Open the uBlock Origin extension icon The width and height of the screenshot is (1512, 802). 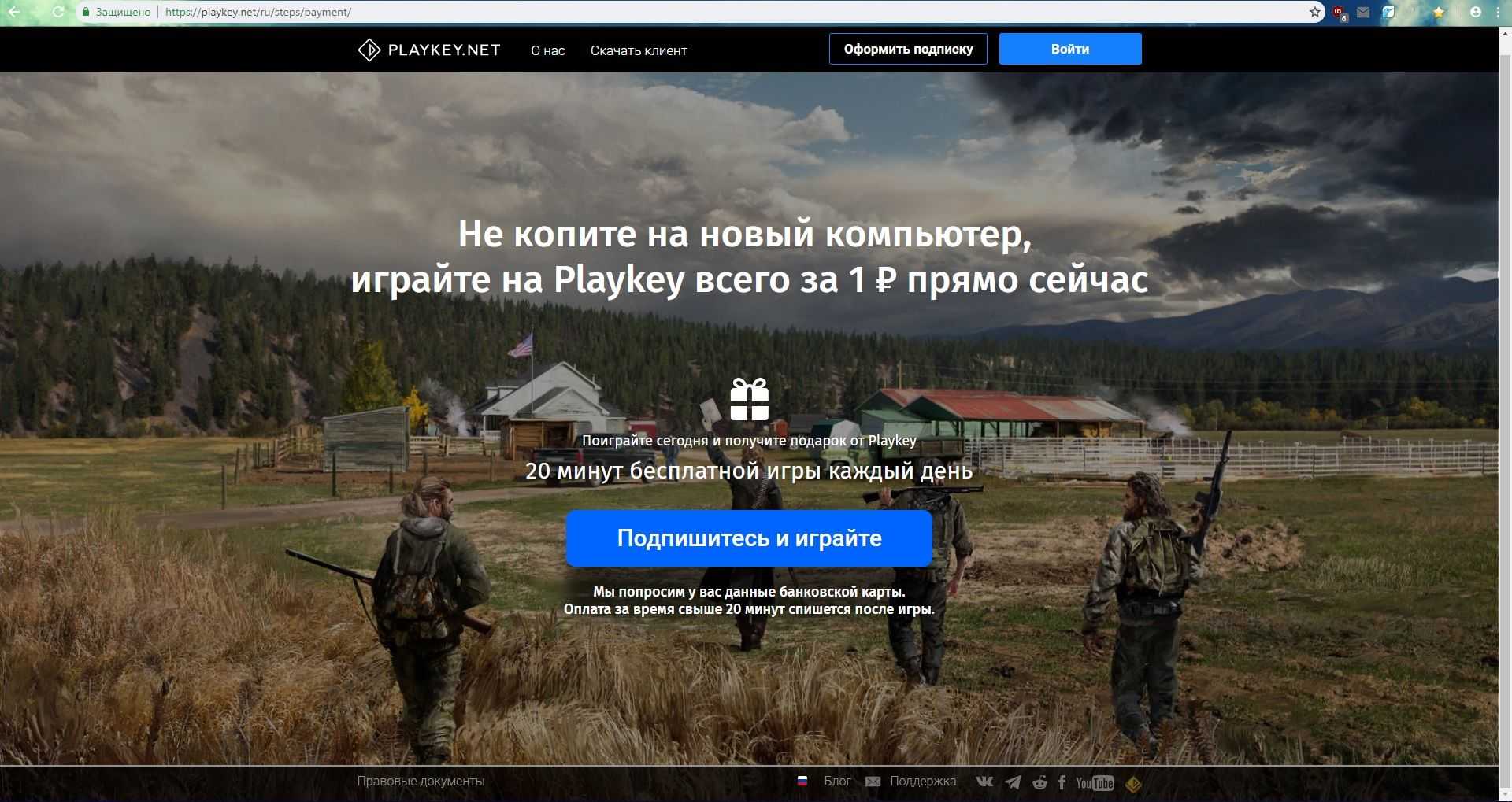click(1339, 13)
